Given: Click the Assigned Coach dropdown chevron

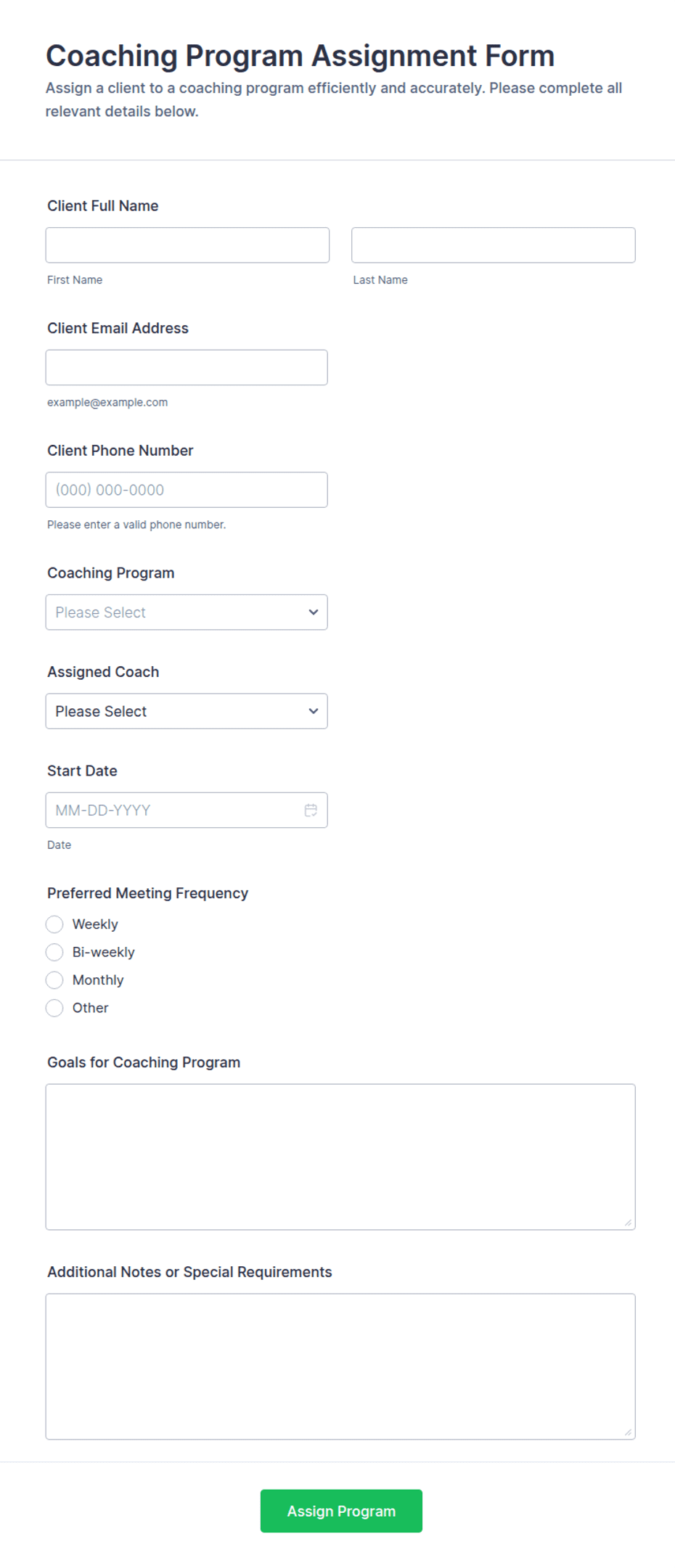Looking at the screenshot, I should tap(314, 711).
